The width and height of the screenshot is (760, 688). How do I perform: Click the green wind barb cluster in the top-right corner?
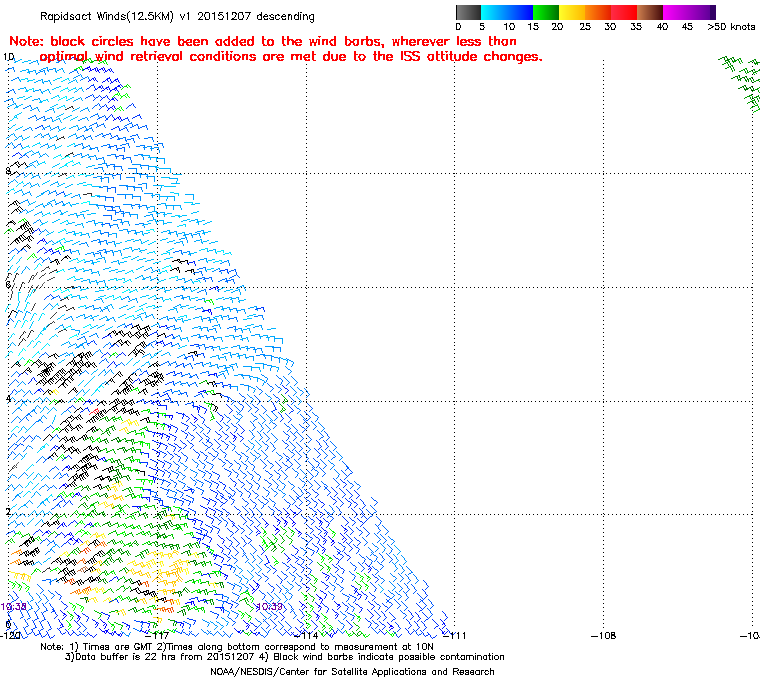point(741,82)
